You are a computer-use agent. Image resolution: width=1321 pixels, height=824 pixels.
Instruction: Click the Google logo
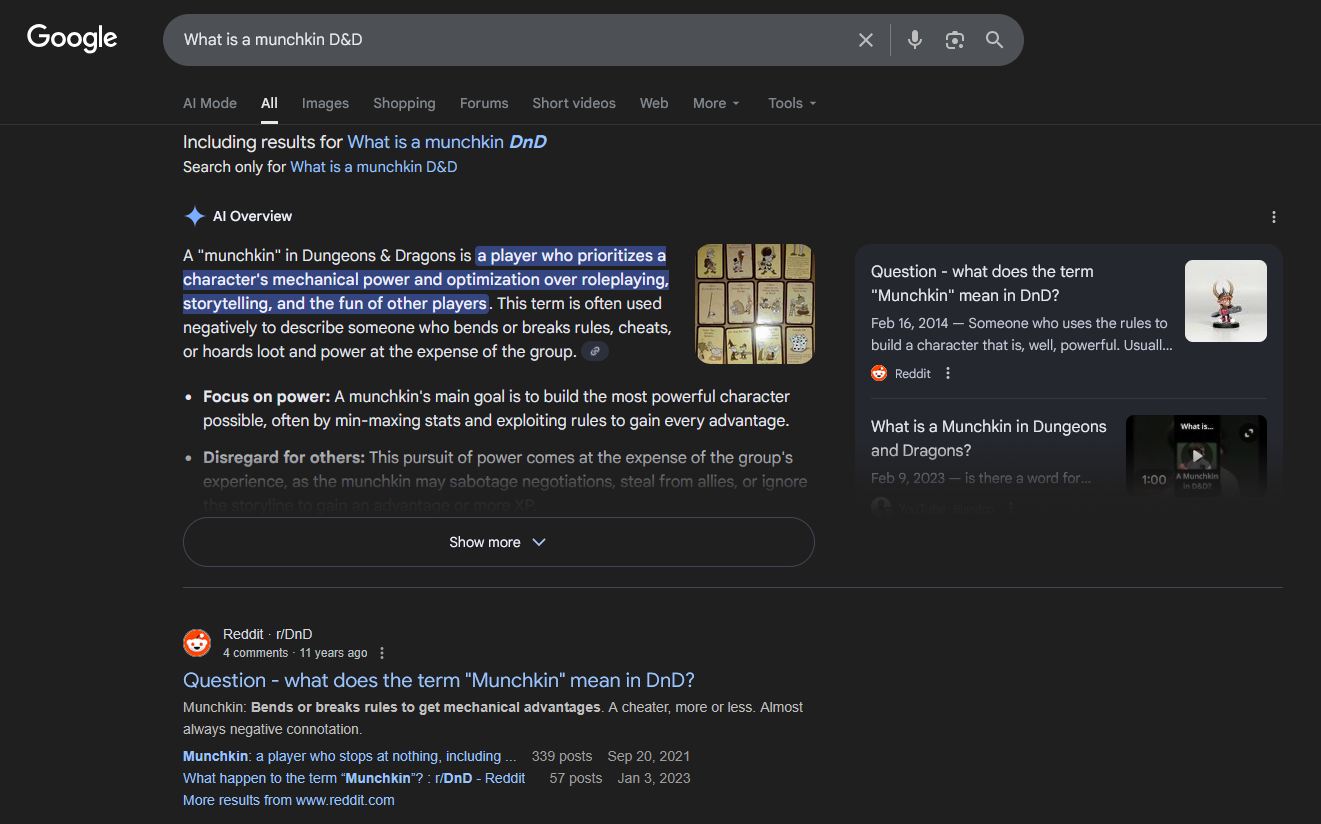tap(72, 39)
